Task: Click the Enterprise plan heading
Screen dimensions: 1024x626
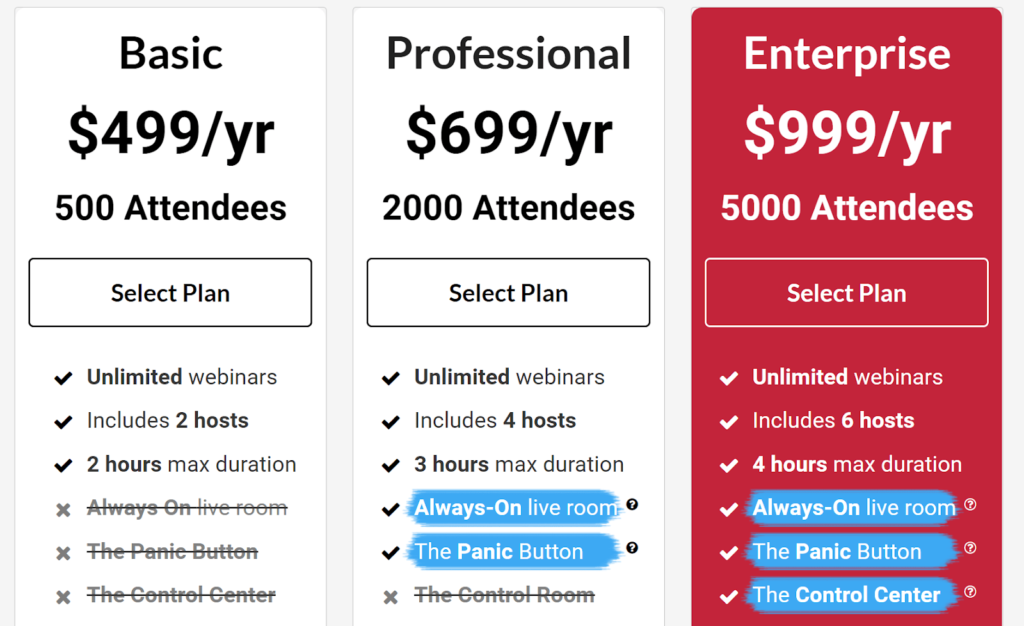Action: [847, 54]
